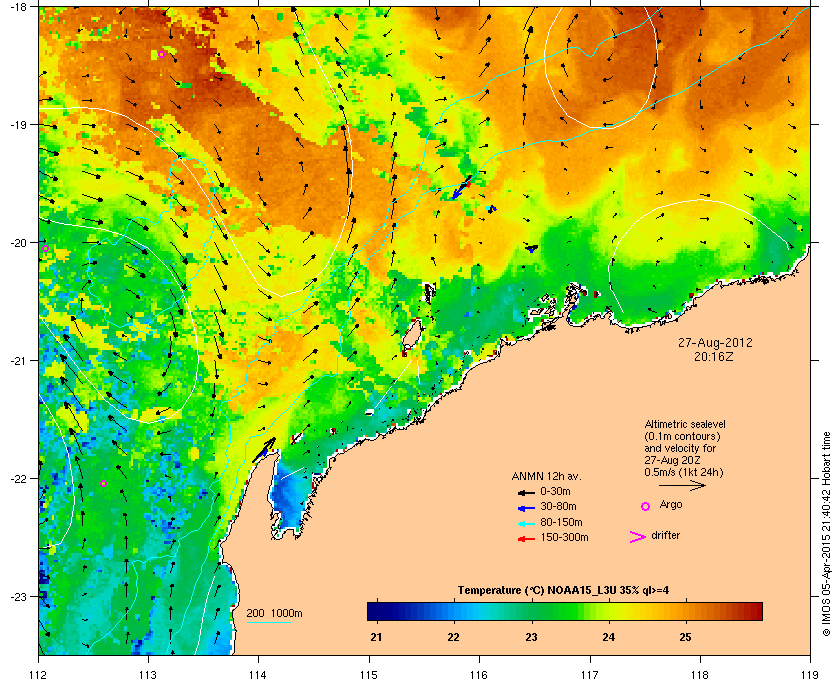Click the '0-30m' depth label

point(556,491)
